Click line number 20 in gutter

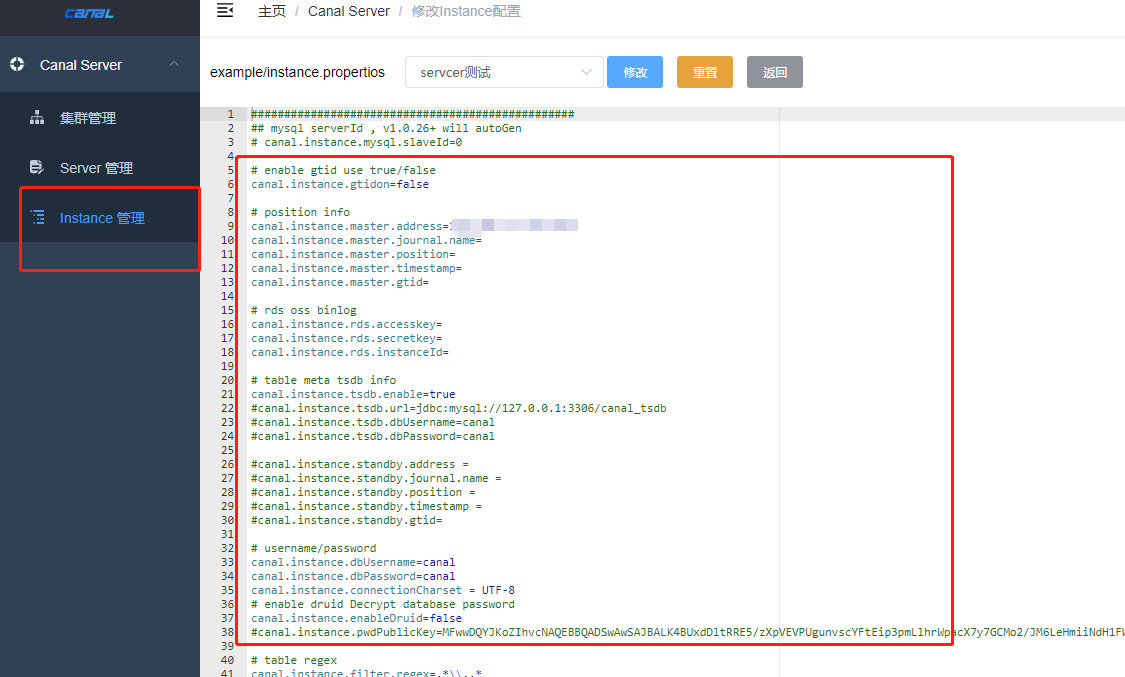(x=227, y=380)
